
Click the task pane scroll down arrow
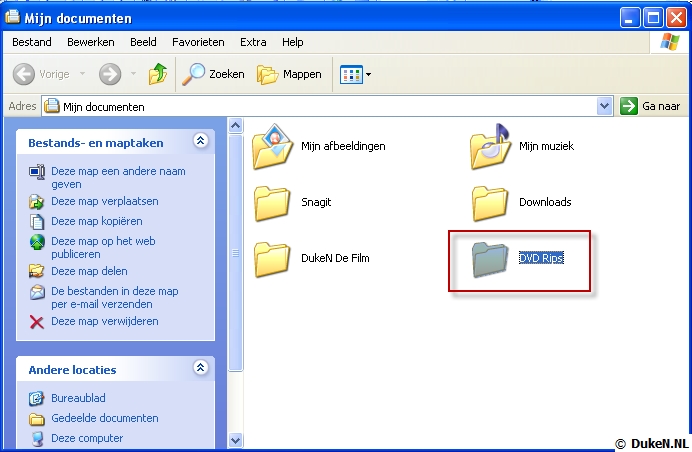pyautogui.click(x=236, y=440)
